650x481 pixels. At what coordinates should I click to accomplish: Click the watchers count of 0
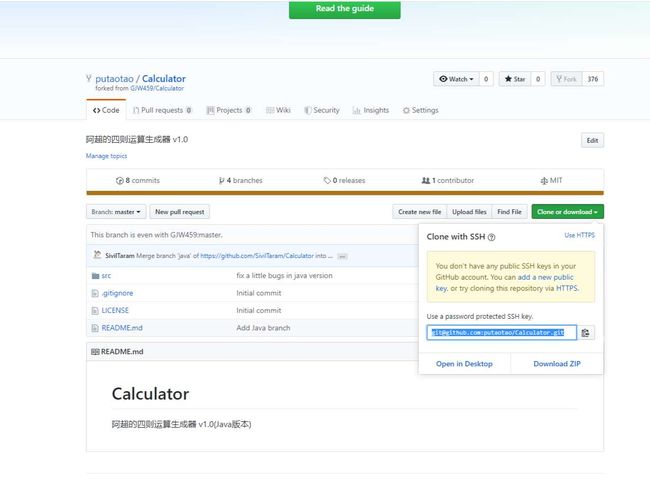pyautogui.click(x=486, y=79)
